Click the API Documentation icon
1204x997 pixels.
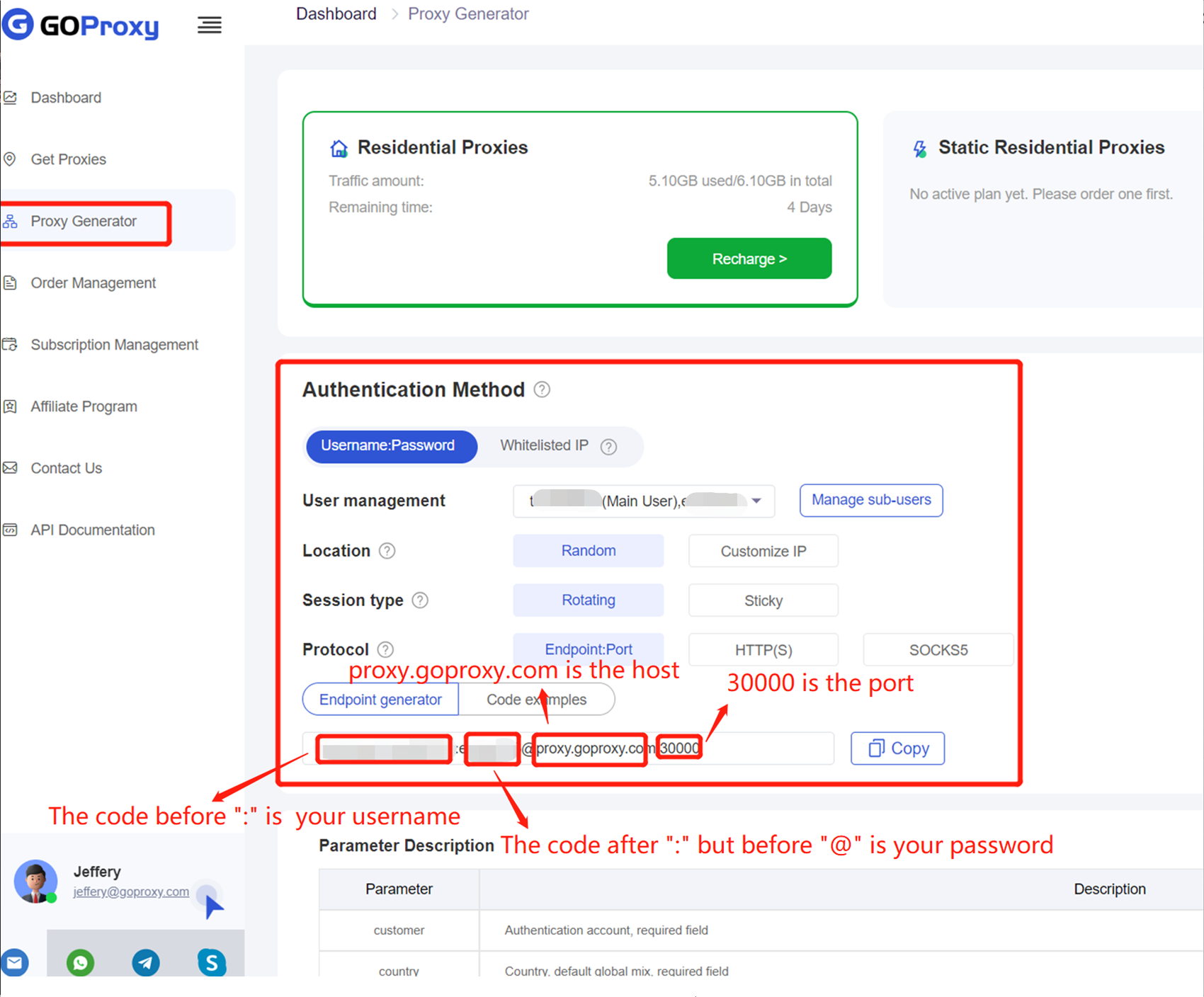click(x=10, y=530)
